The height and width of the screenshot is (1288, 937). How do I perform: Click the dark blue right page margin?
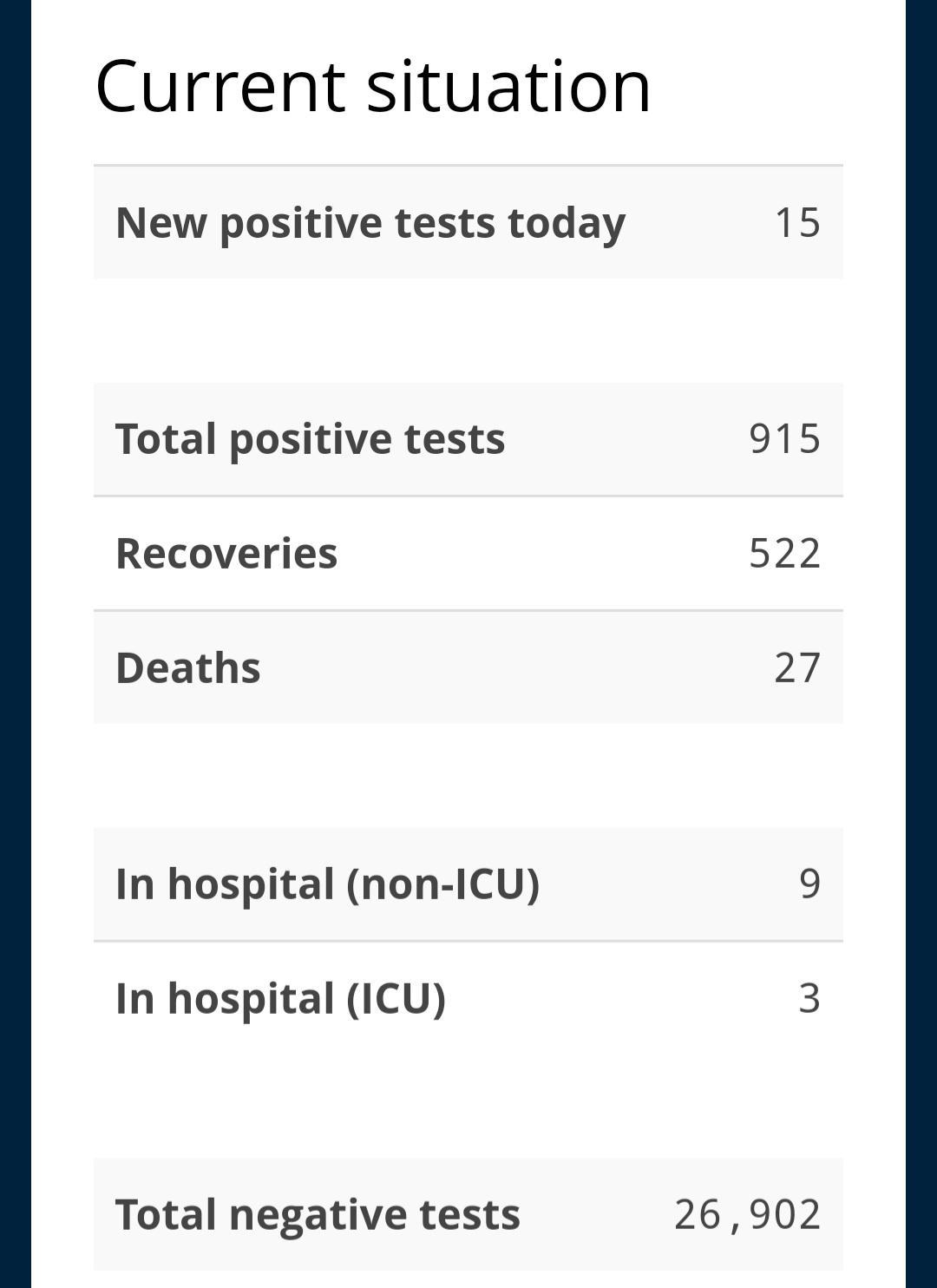(x=921, y=644)
